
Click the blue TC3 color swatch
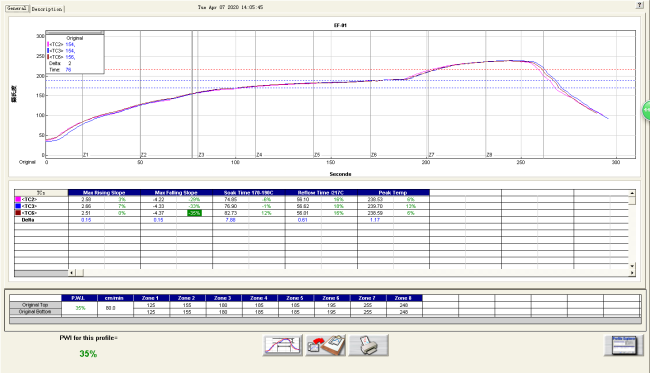click(18, 206)
